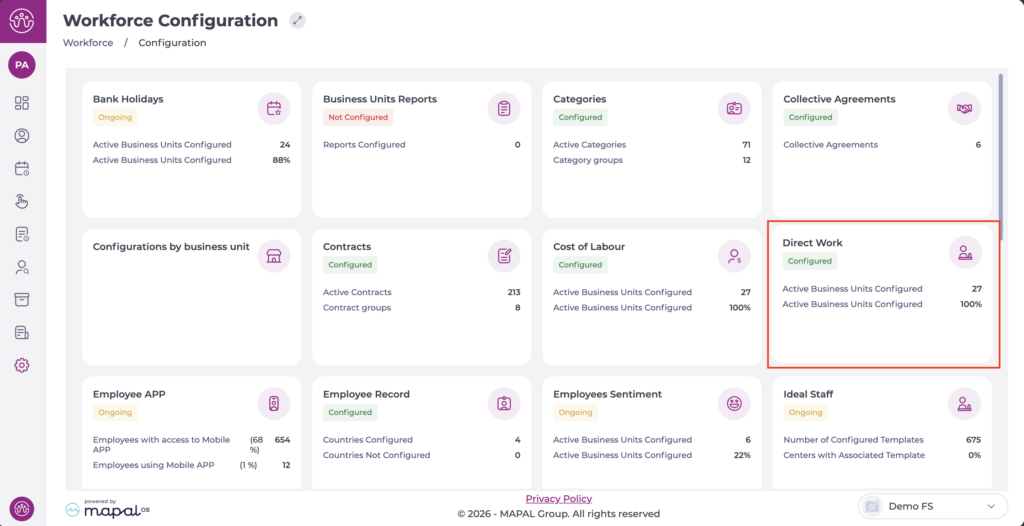Screen dimensions: 1024x526
Task: Click the calendar icon in left sidebar
Action: (x=22, y=168)
